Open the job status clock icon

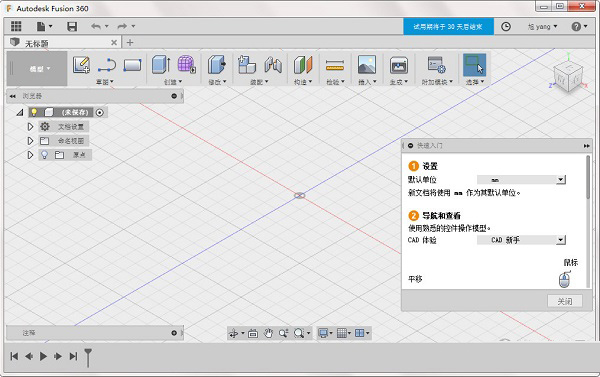pos(506,26)
